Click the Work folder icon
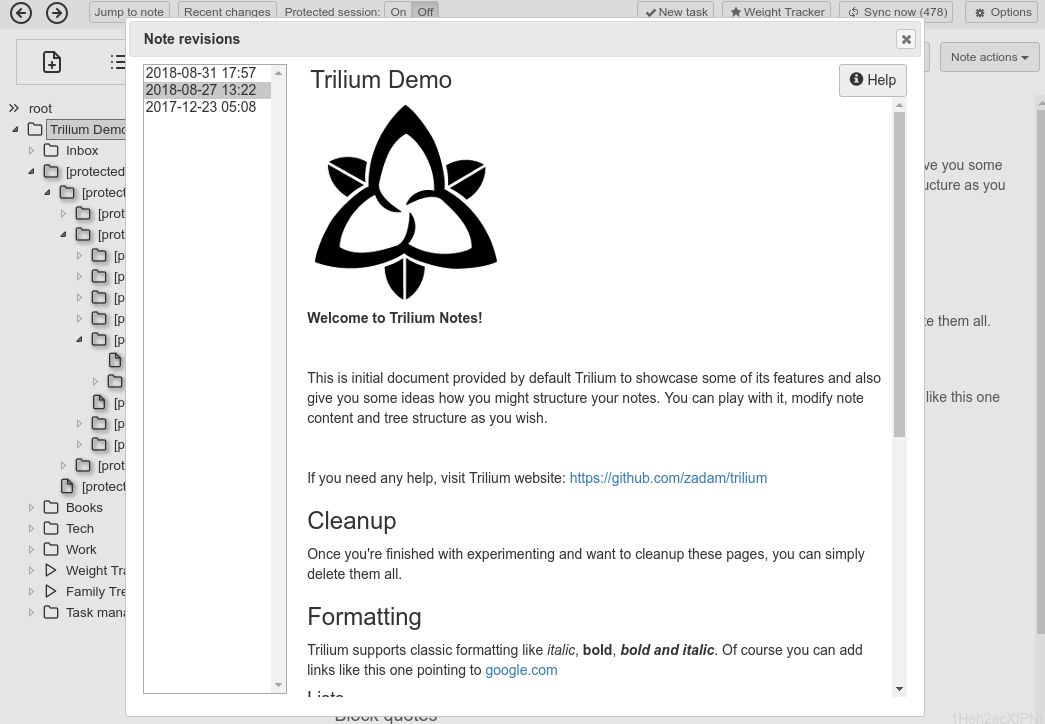Screen dimensions: 1045x724 point(51,549)
